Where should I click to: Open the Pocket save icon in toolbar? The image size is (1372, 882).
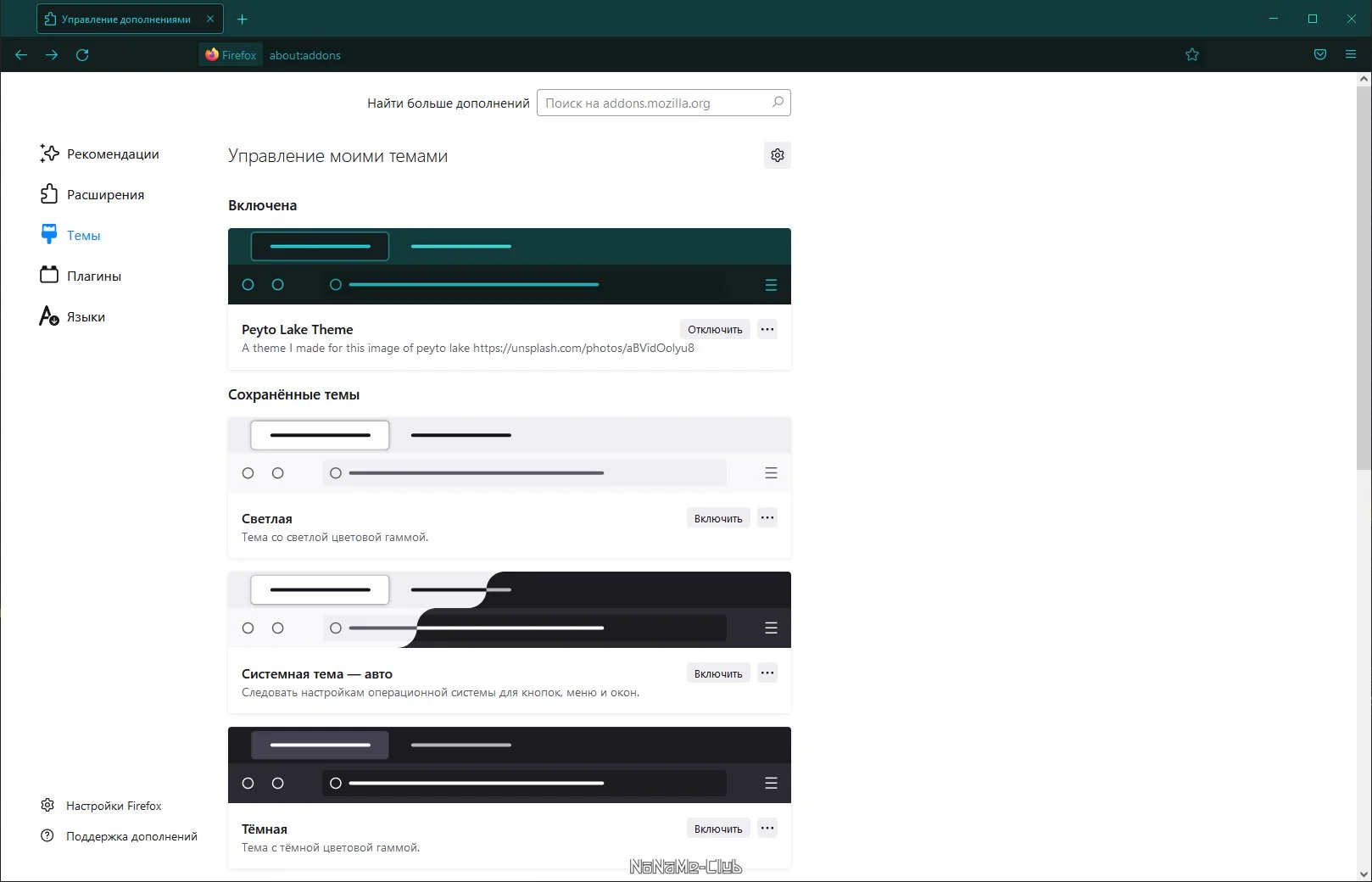(x=1320, y=55)
